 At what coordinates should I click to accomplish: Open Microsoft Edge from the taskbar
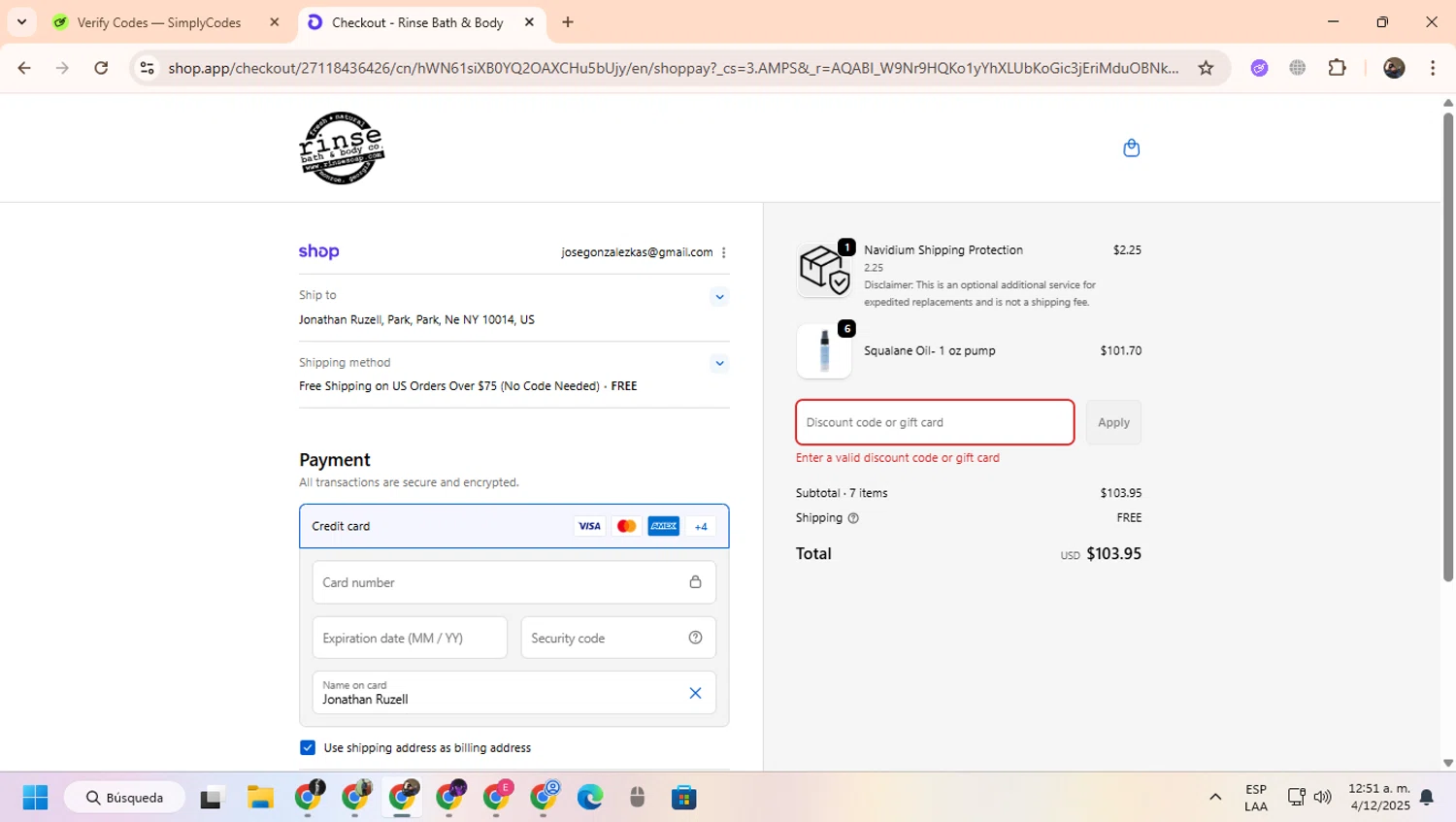[x=590, y=798]
